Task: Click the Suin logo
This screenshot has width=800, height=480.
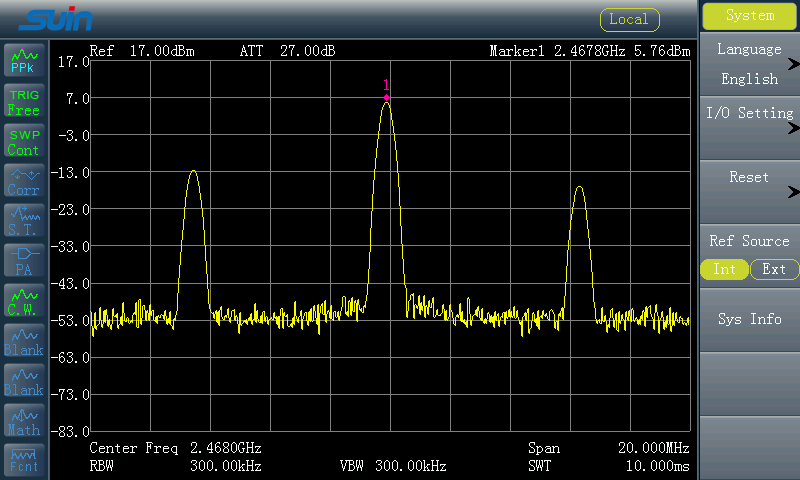Action: (58, 19)
